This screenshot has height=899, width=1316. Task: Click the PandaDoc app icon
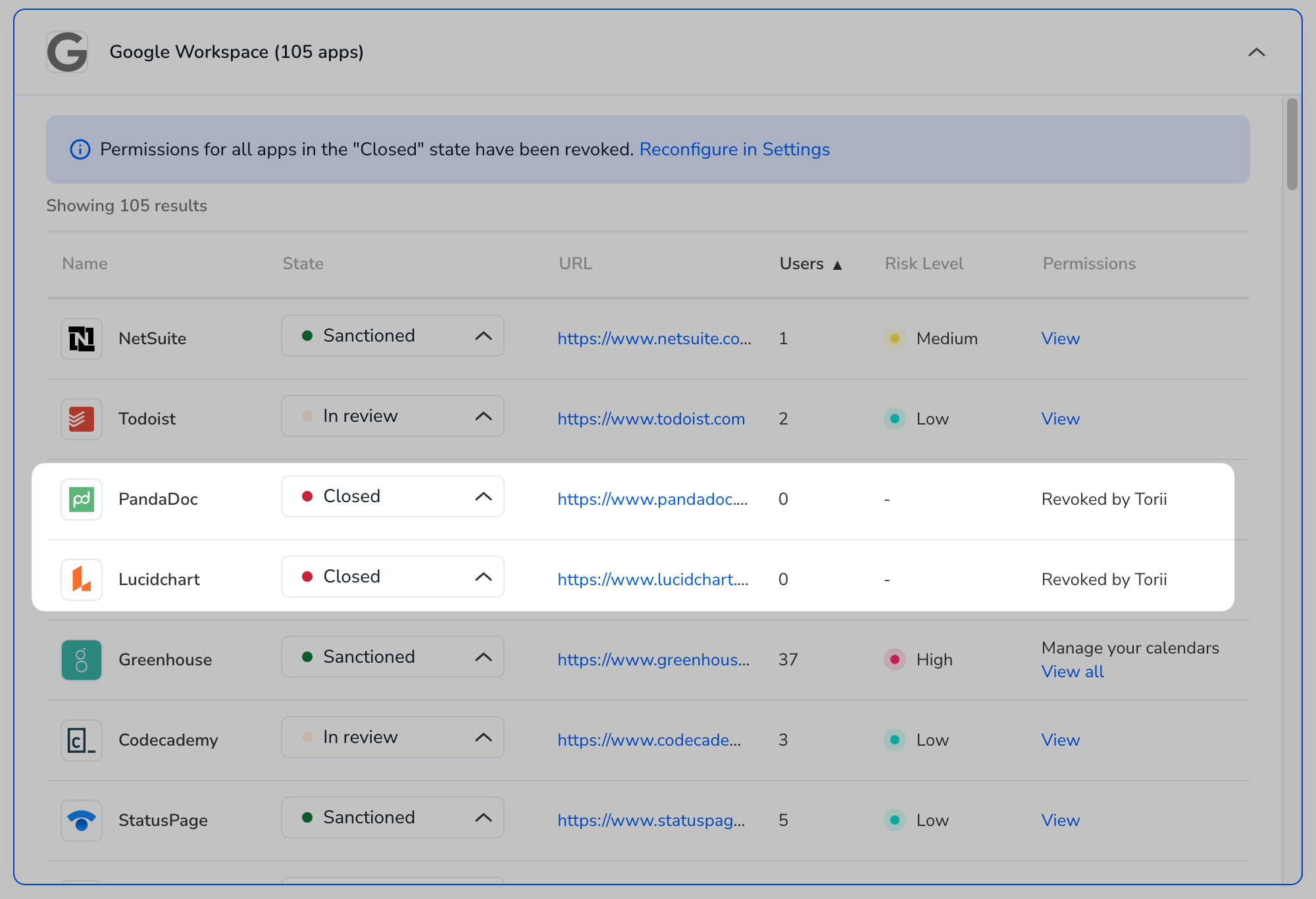tap(82, 500)
